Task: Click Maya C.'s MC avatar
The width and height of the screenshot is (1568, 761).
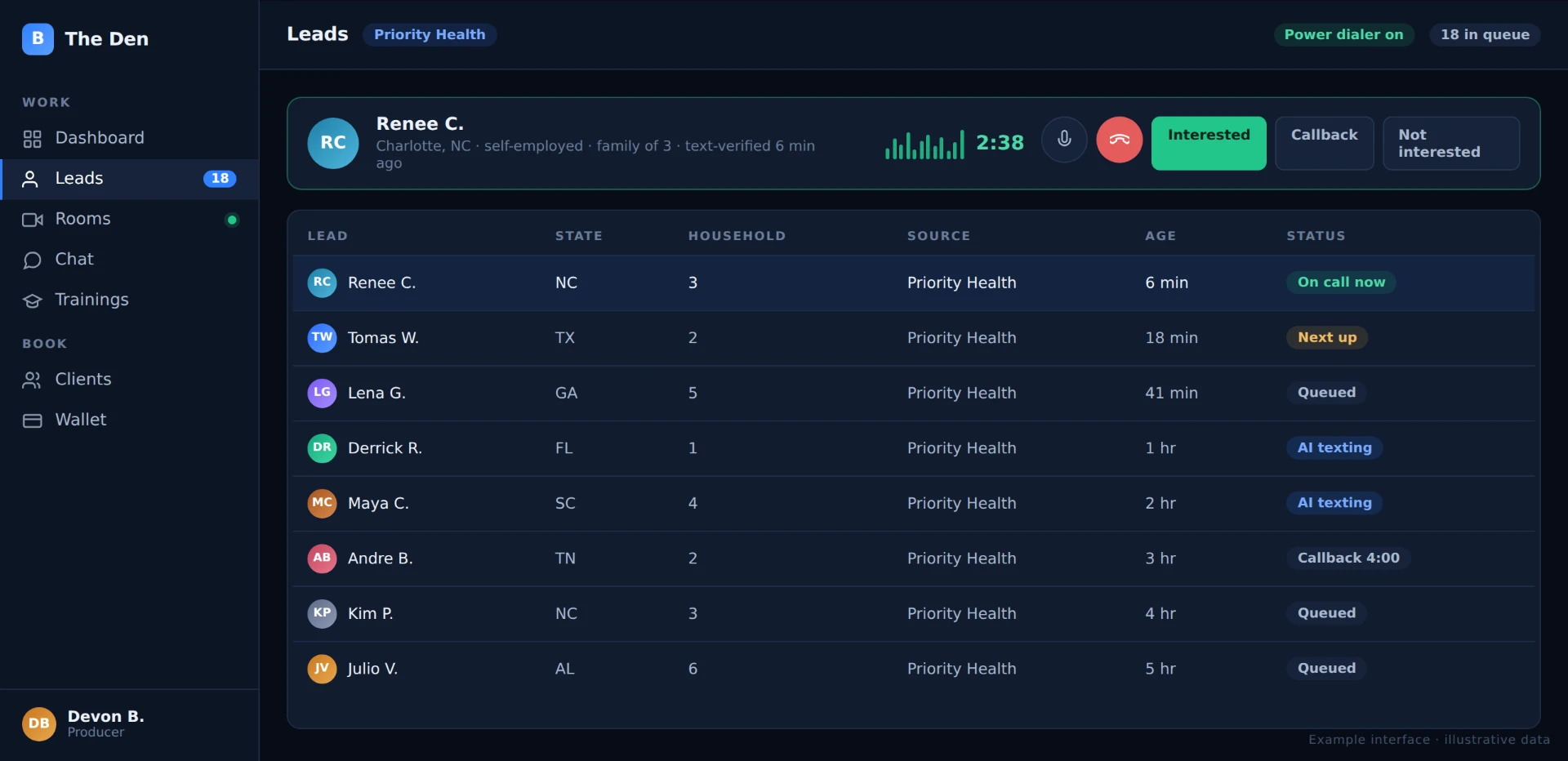Action: [322, 503]
